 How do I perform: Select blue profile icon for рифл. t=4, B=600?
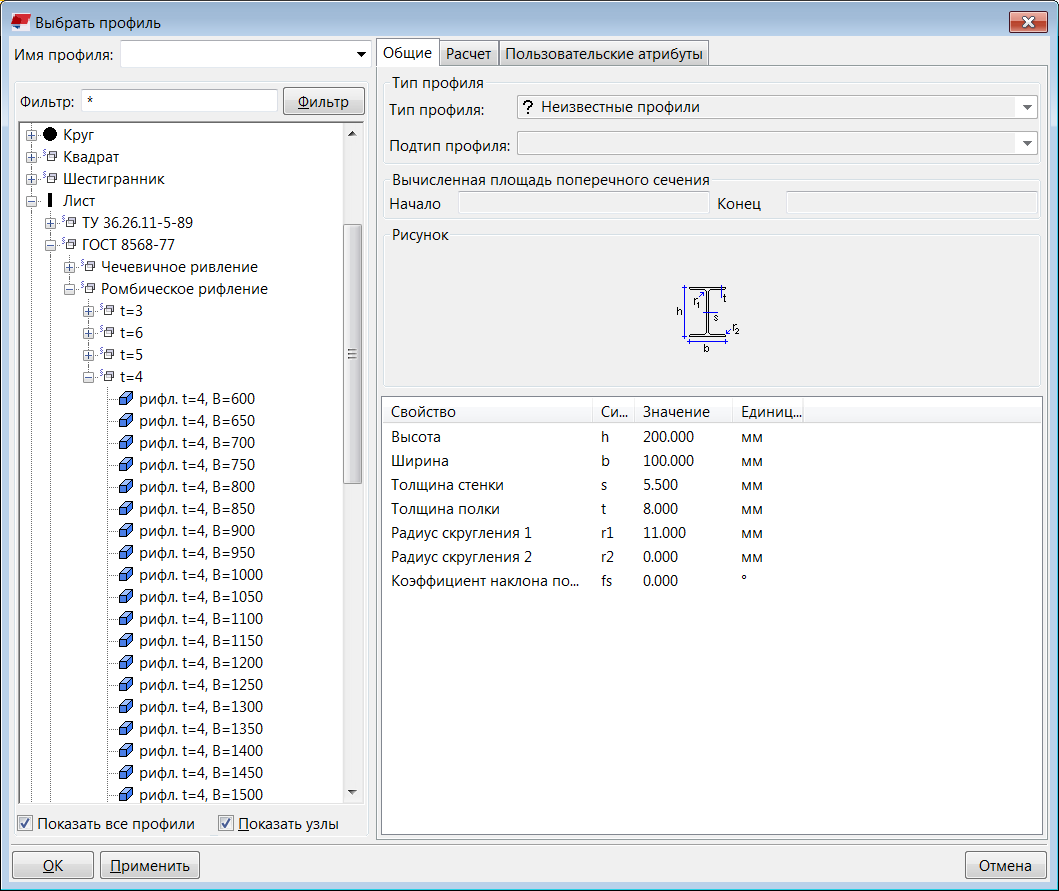126,399
